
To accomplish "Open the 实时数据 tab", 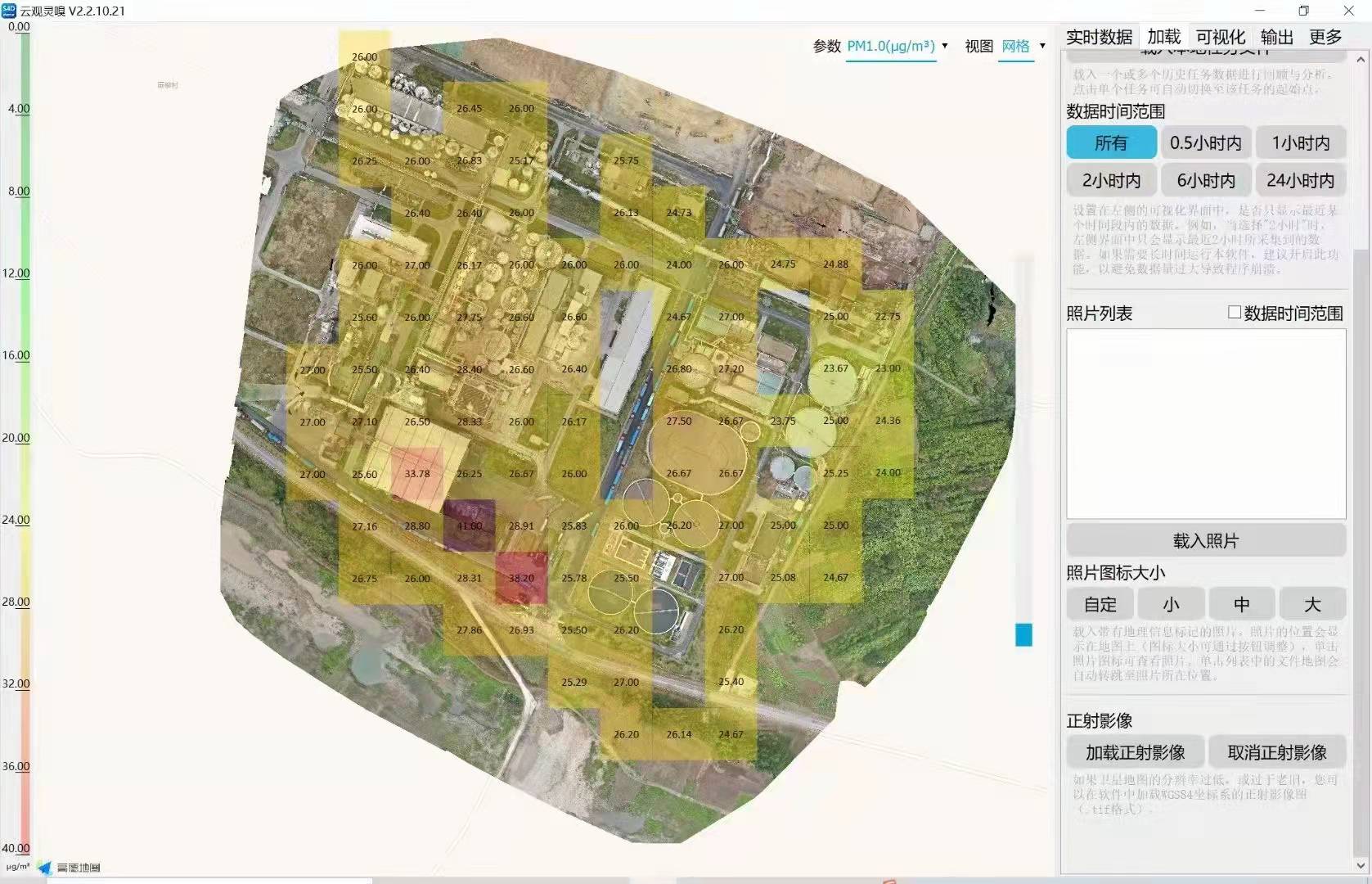I will click(1099, 37).
